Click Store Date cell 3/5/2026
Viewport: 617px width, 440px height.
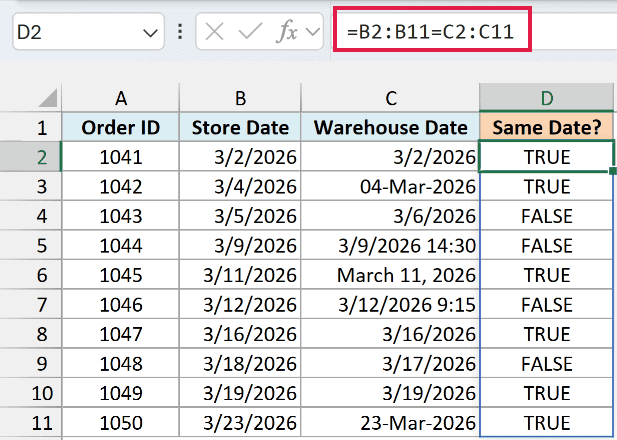coord(240,216)
